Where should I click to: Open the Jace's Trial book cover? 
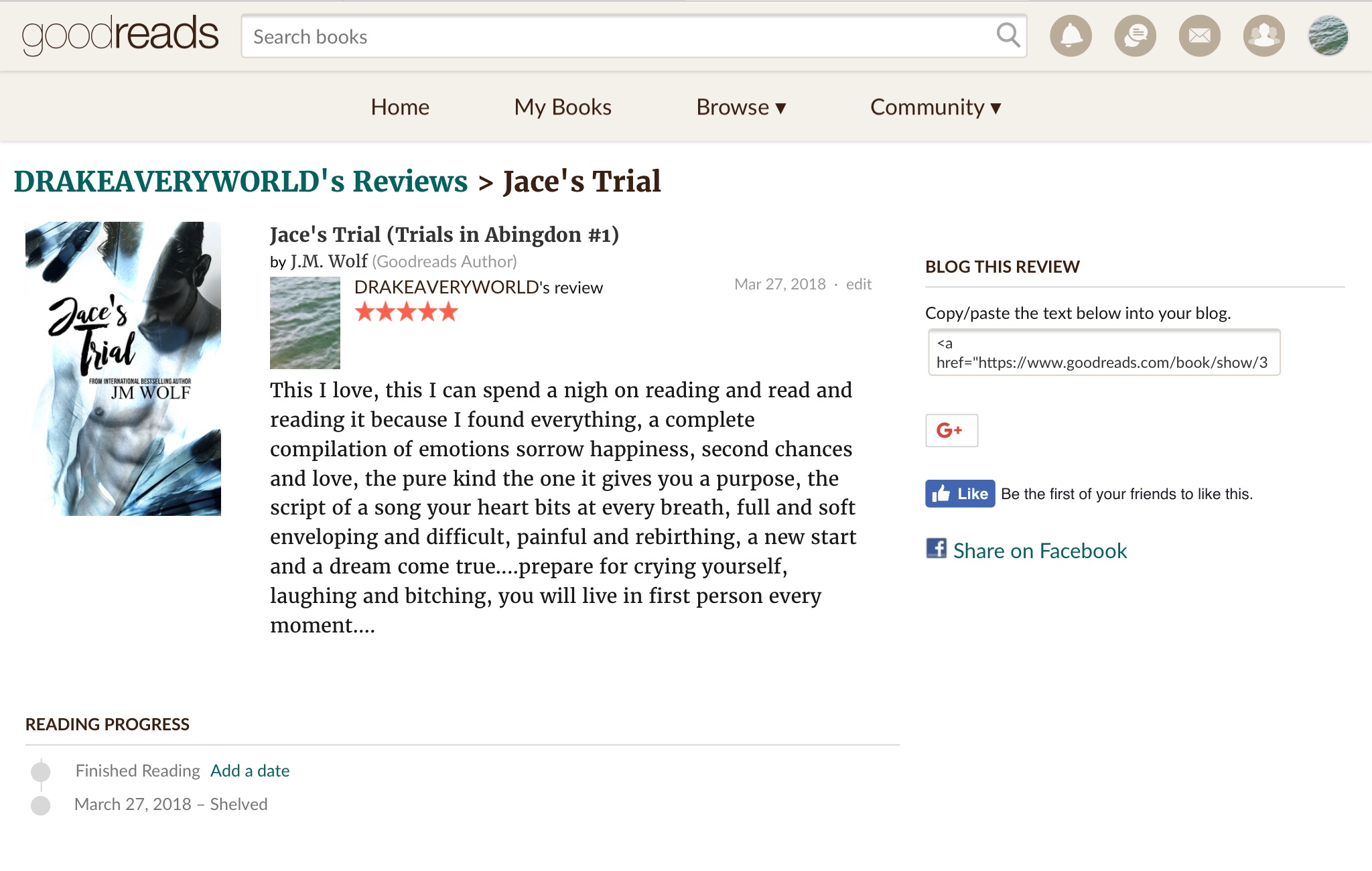(123, 368)
